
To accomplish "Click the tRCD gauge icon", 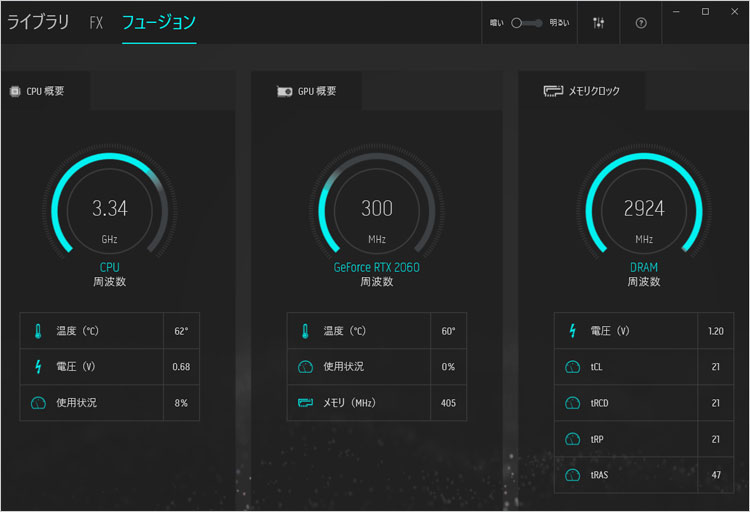I will pyautogui.click(x=573, y=403).
